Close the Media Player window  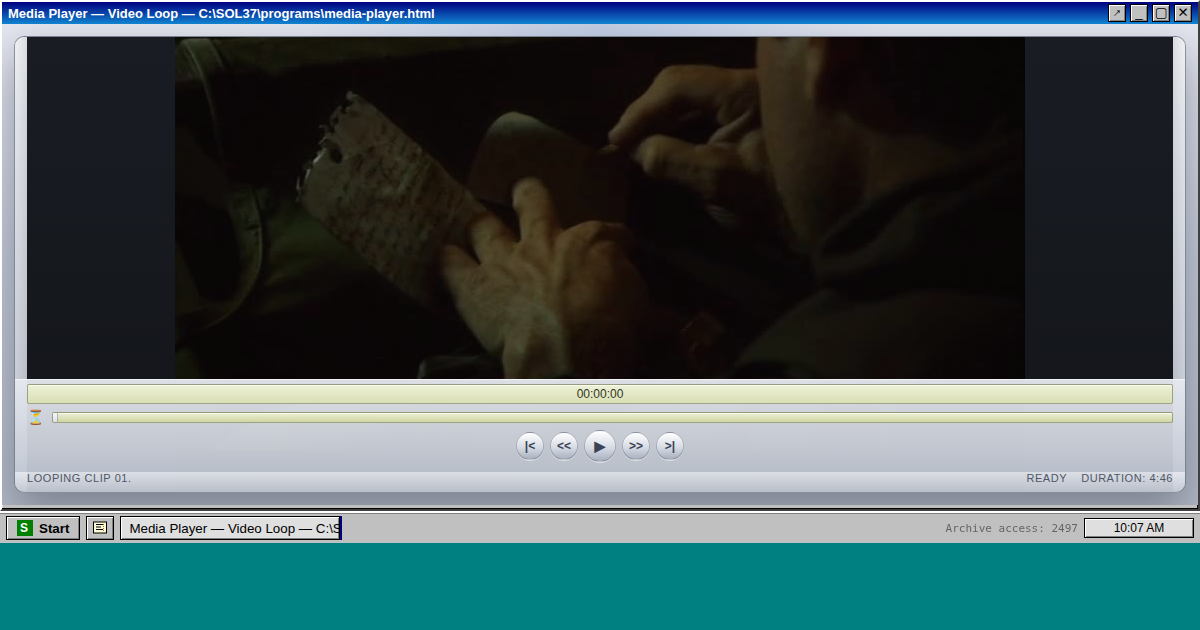[1182, 13]
